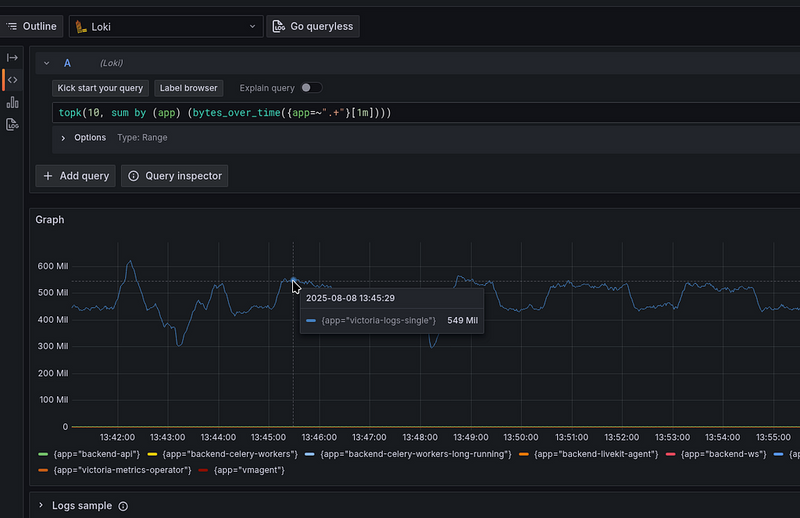
Task: Open the Loki data source dropdown
Action: (x=166, y=26)
